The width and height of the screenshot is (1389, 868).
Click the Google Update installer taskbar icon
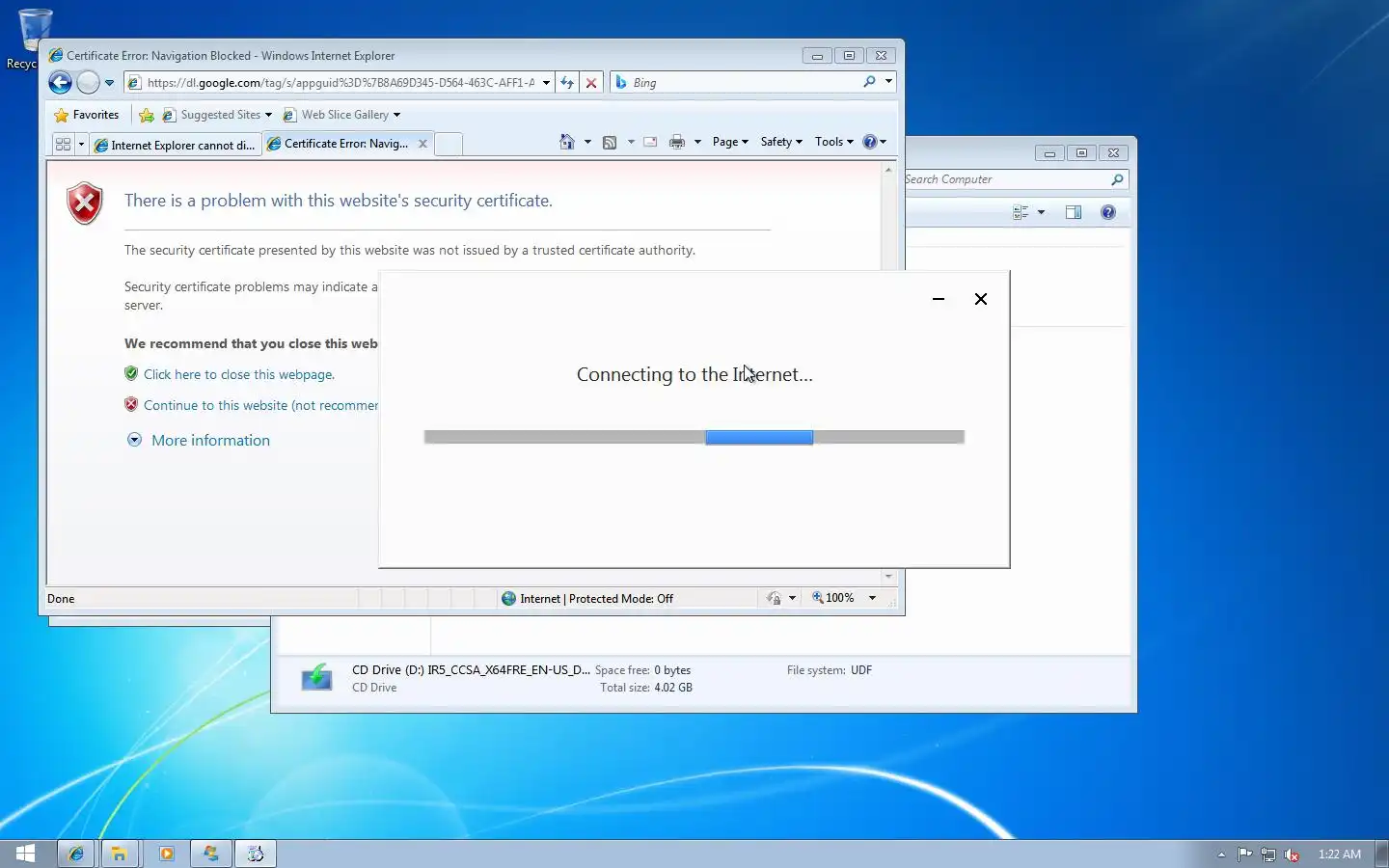256,854
